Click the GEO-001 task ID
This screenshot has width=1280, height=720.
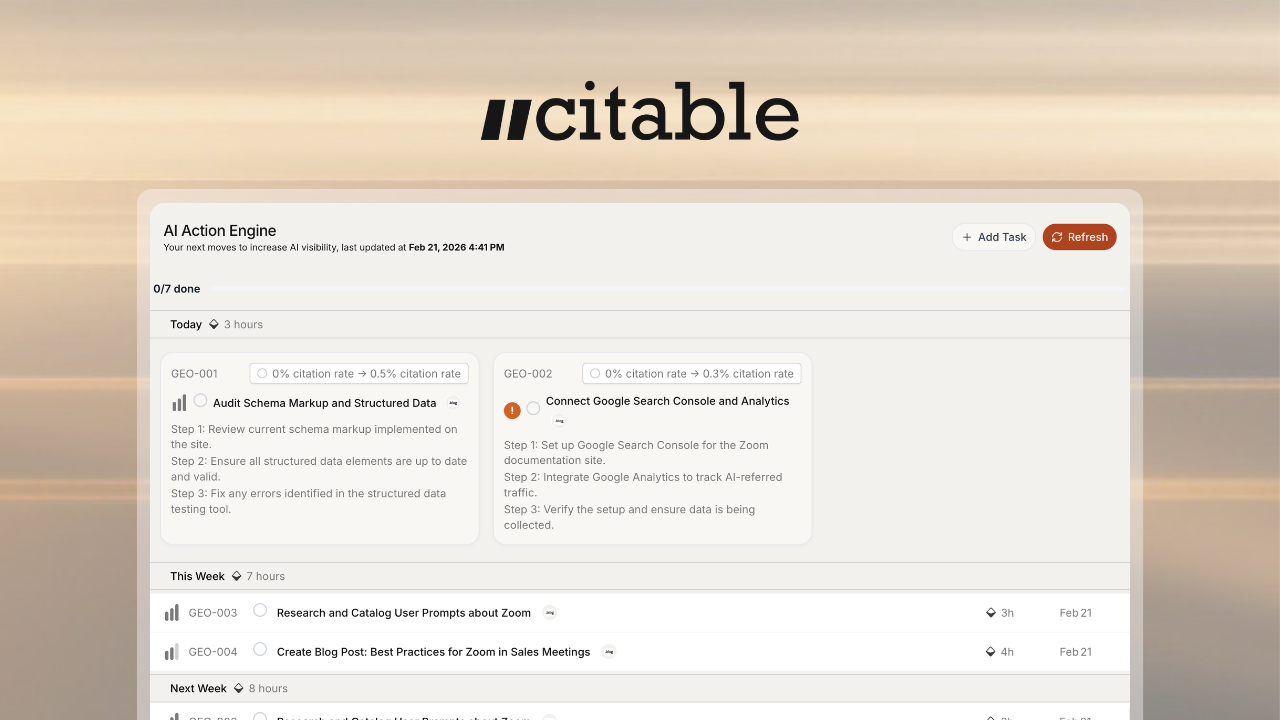click(194, 374)
